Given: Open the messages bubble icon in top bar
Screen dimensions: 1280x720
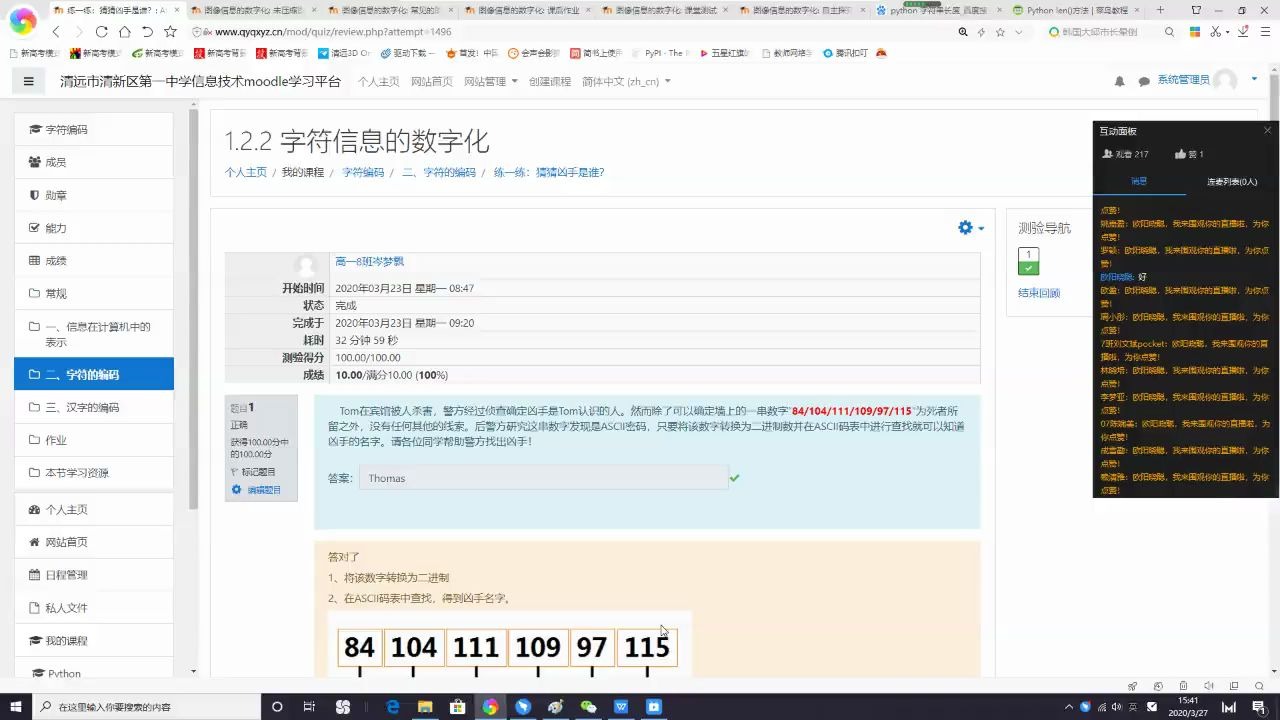Looking at the screenshot, I should coord(1143,81).
